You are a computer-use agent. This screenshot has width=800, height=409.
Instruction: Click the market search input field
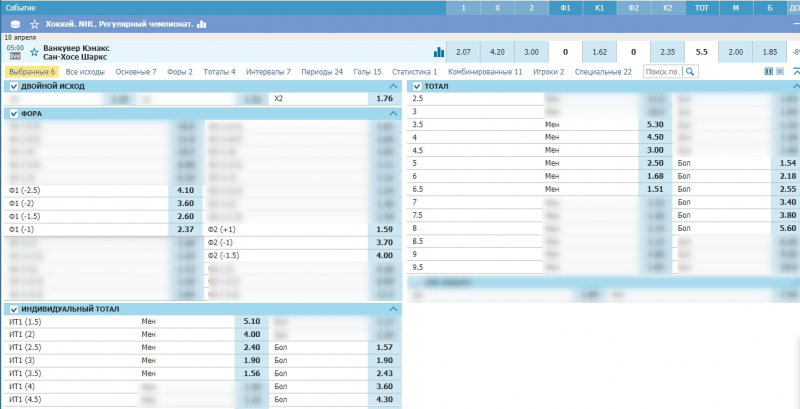[x=660, y=72]
